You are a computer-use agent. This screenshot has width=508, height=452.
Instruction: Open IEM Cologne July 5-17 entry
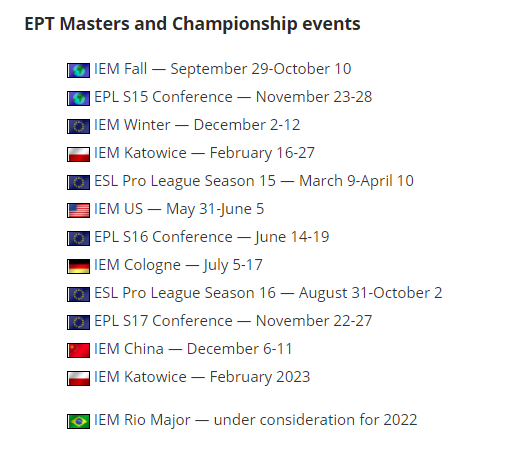click(178, 265)
